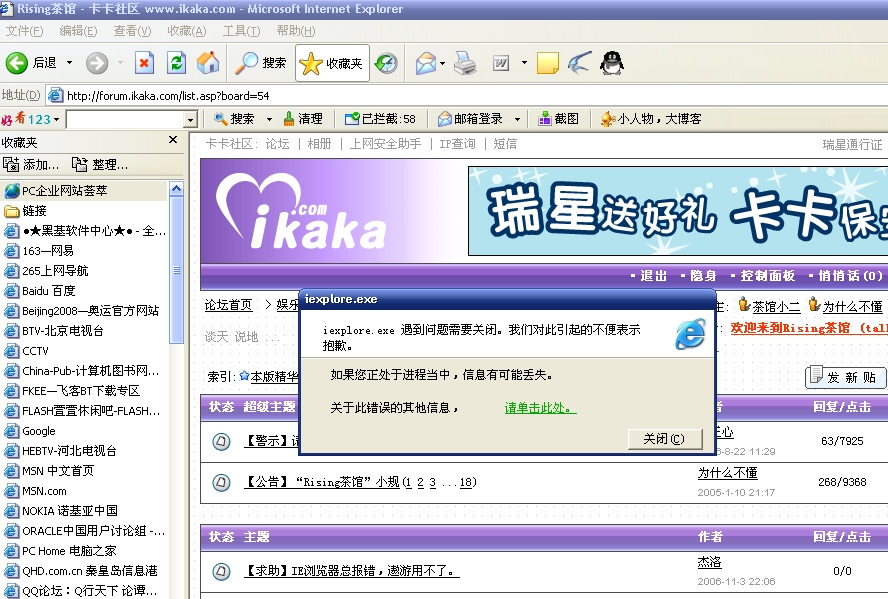Close the 收藏夹 favorites panel
Viewport: 888px width, 599px height.
tap(173, 140)
